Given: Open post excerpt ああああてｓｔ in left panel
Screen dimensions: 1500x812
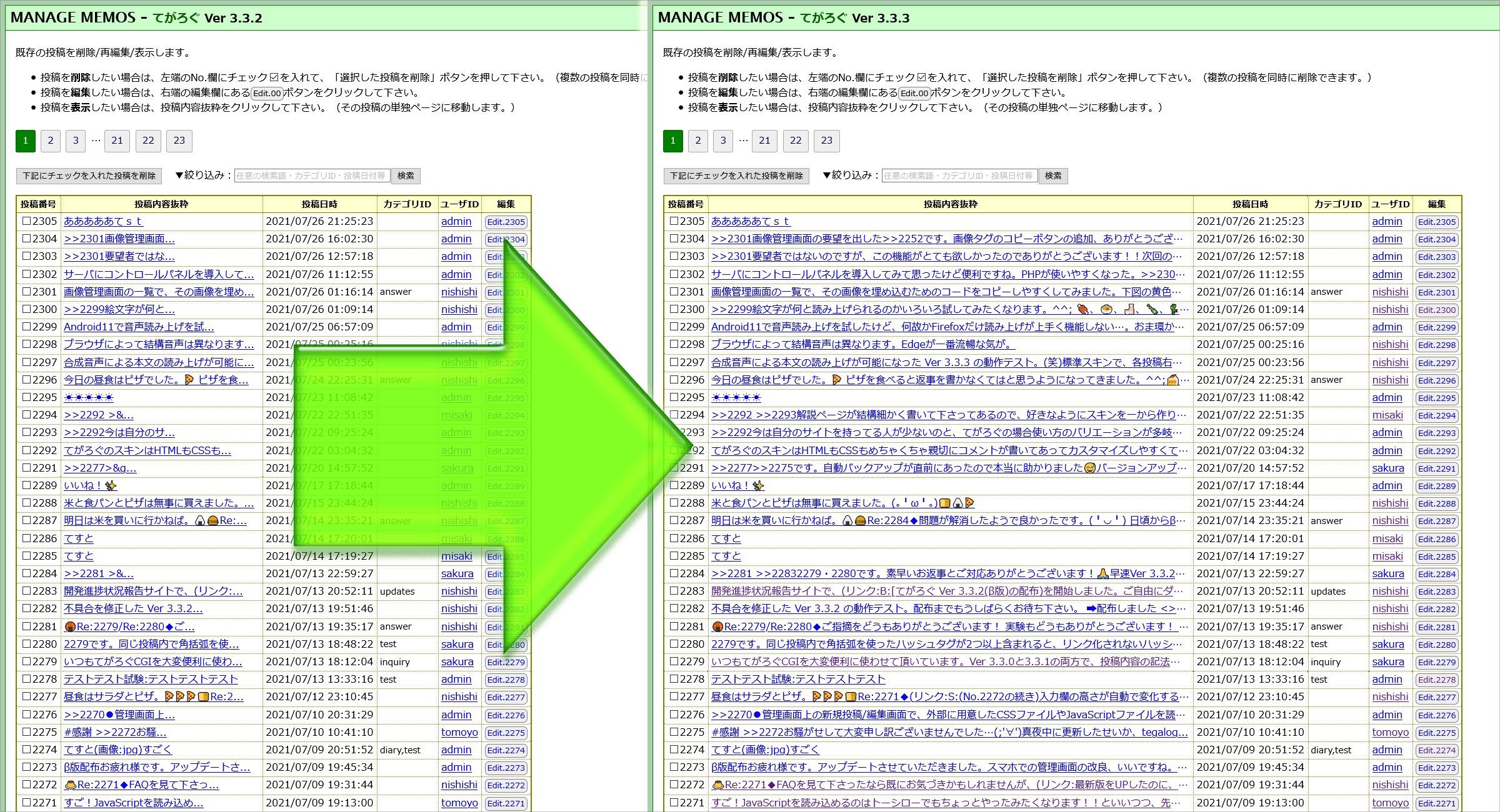Looking at the screenshot, I should tap(103, 221).
